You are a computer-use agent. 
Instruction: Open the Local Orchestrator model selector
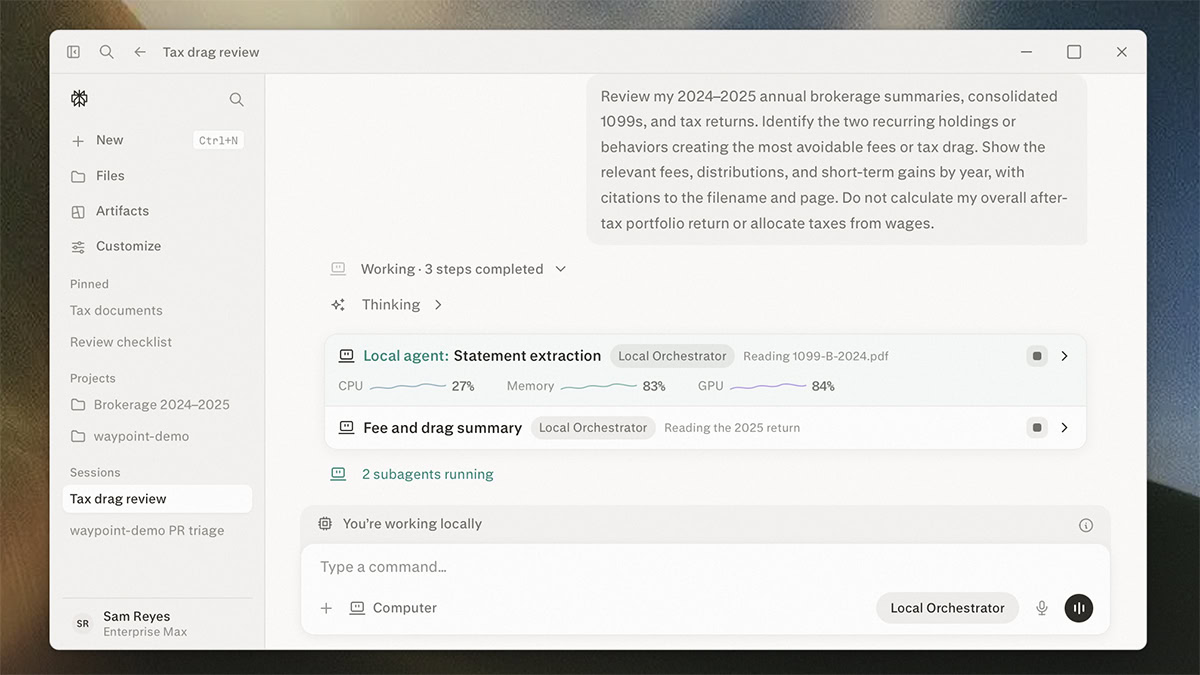point(947,608)
